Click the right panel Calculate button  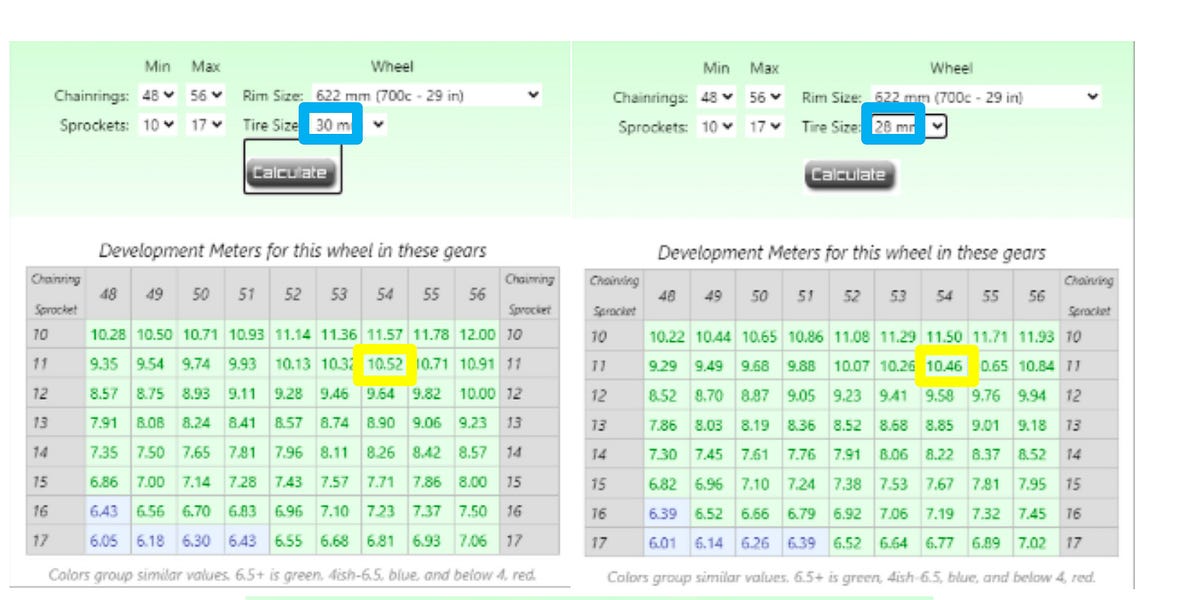pos(848,175)
